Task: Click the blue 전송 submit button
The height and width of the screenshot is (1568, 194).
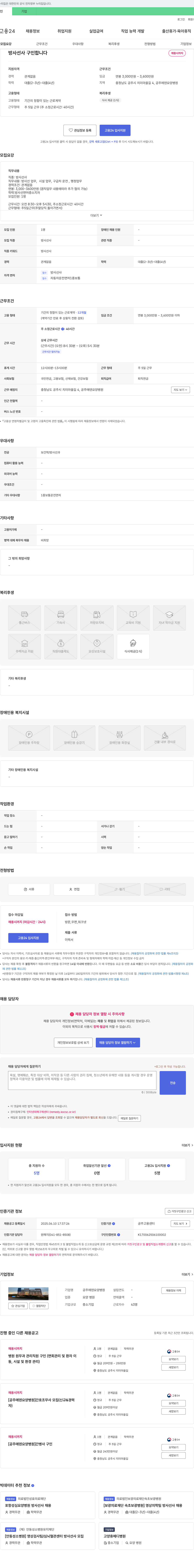Action: (173, 1083)
